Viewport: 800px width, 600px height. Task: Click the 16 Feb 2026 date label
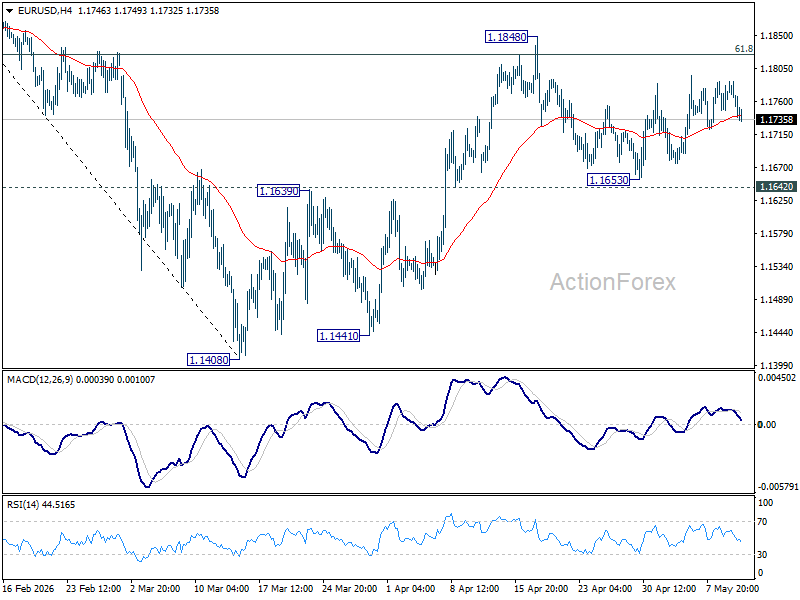pos(29,588)
